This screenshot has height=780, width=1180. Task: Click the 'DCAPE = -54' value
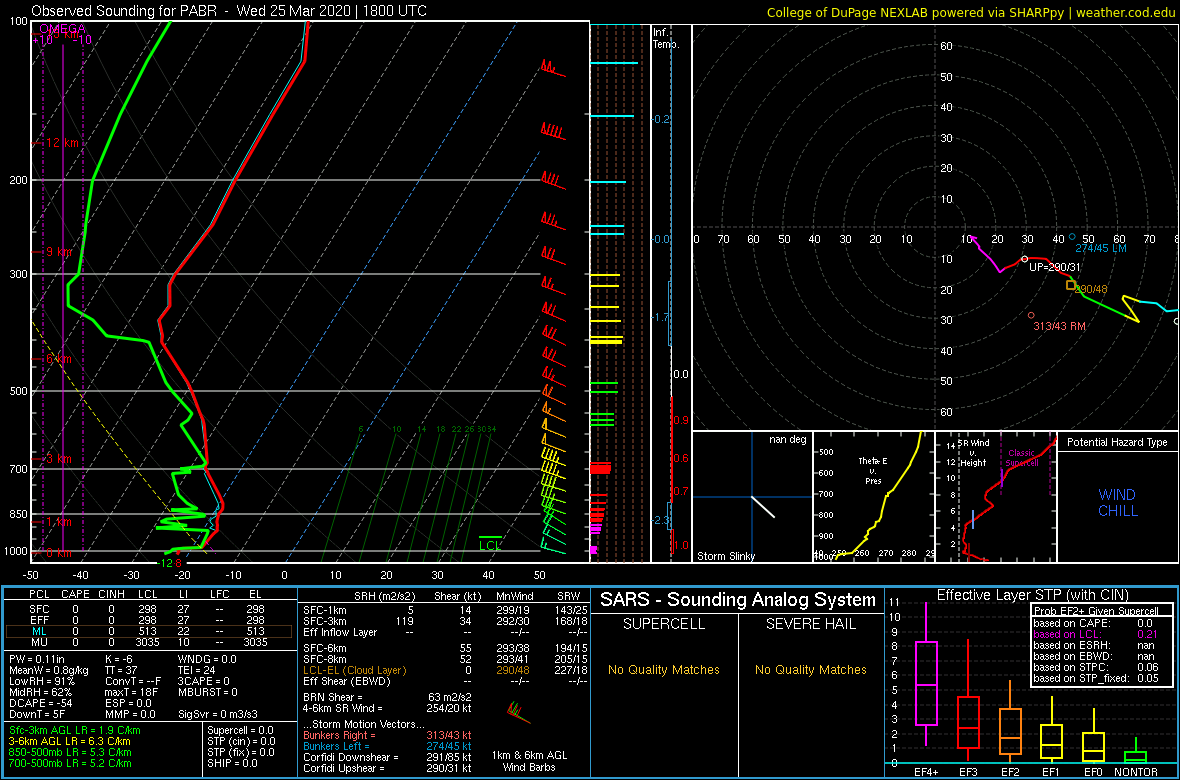pyautogui.click(x=39, y=704)
